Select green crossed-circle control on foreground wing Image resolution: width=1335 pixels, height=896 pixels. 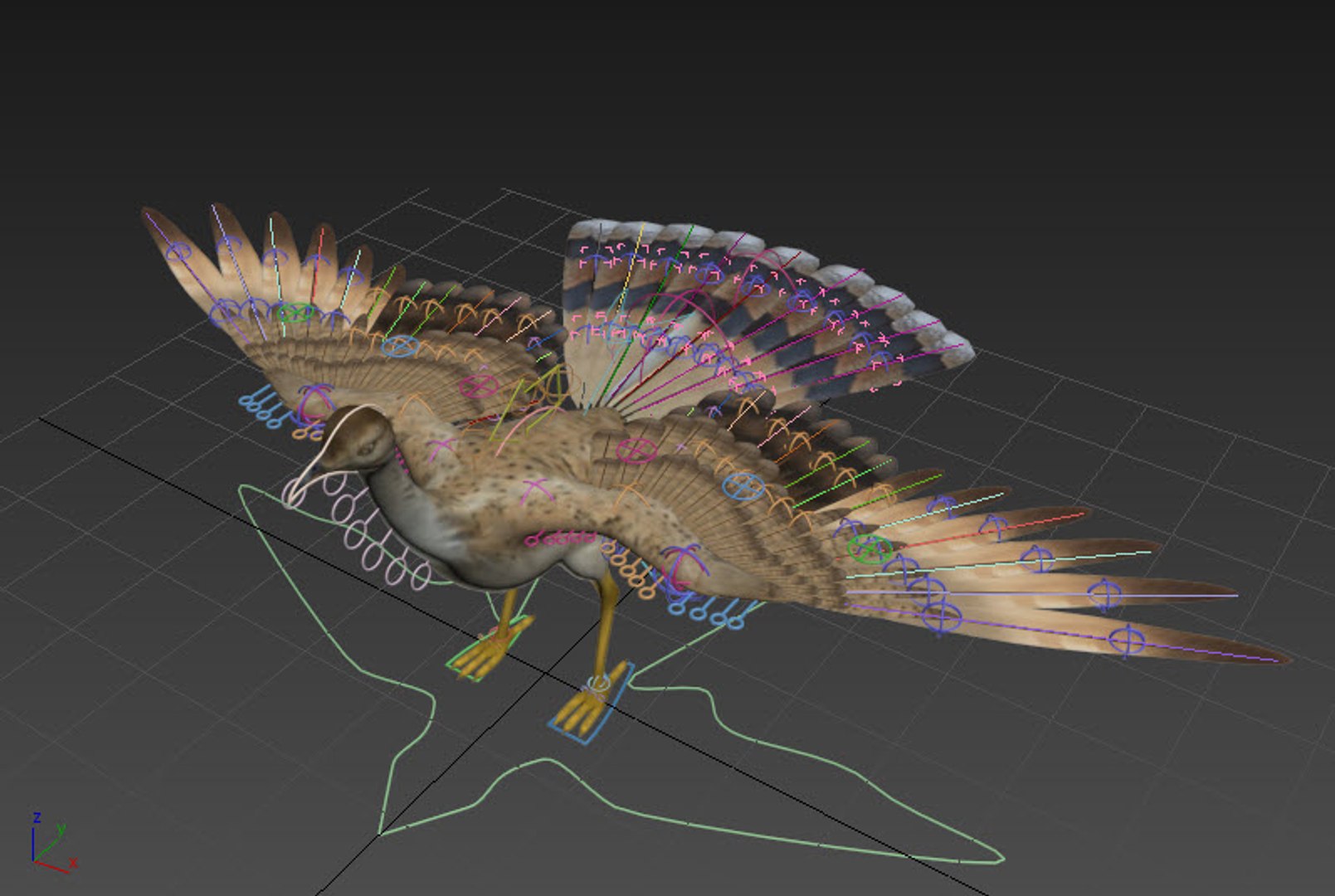coord(869,548)
